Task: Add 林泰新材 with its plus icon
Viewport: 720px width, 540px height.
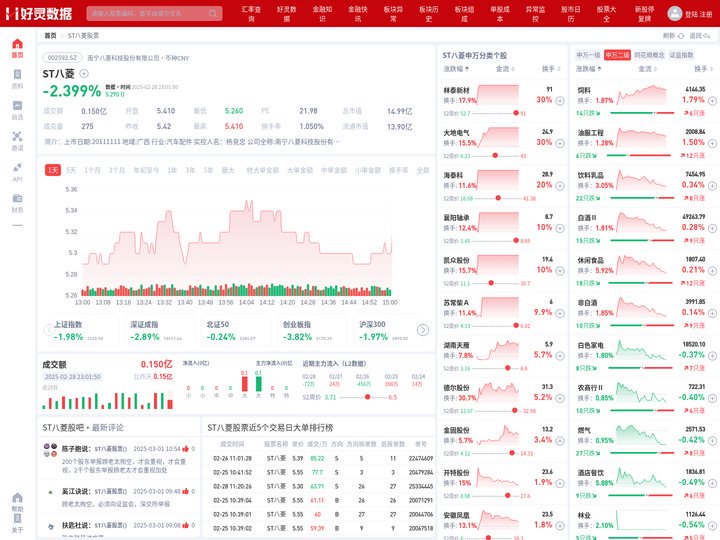Action: click(560, 101)
